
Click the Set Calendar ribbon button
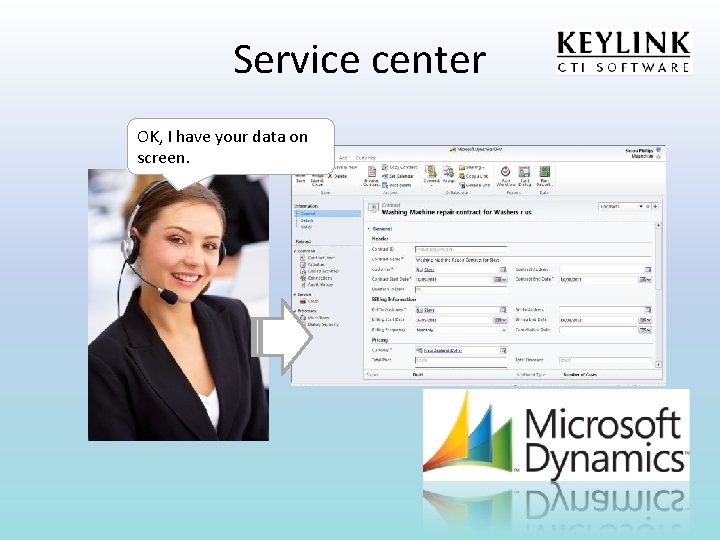398,176
